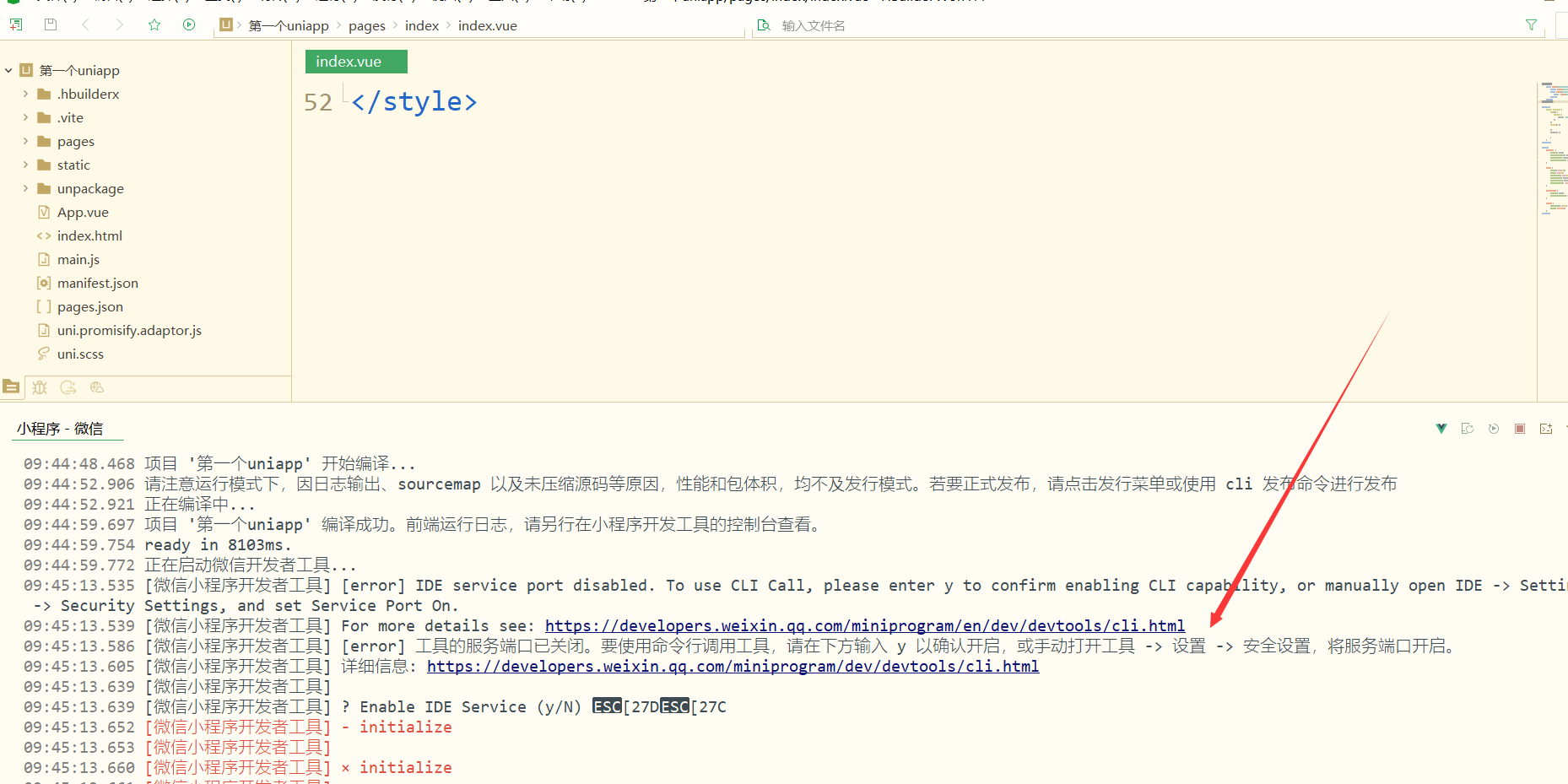
Task: Click the run play icon in toolbar
Action: 189,24
